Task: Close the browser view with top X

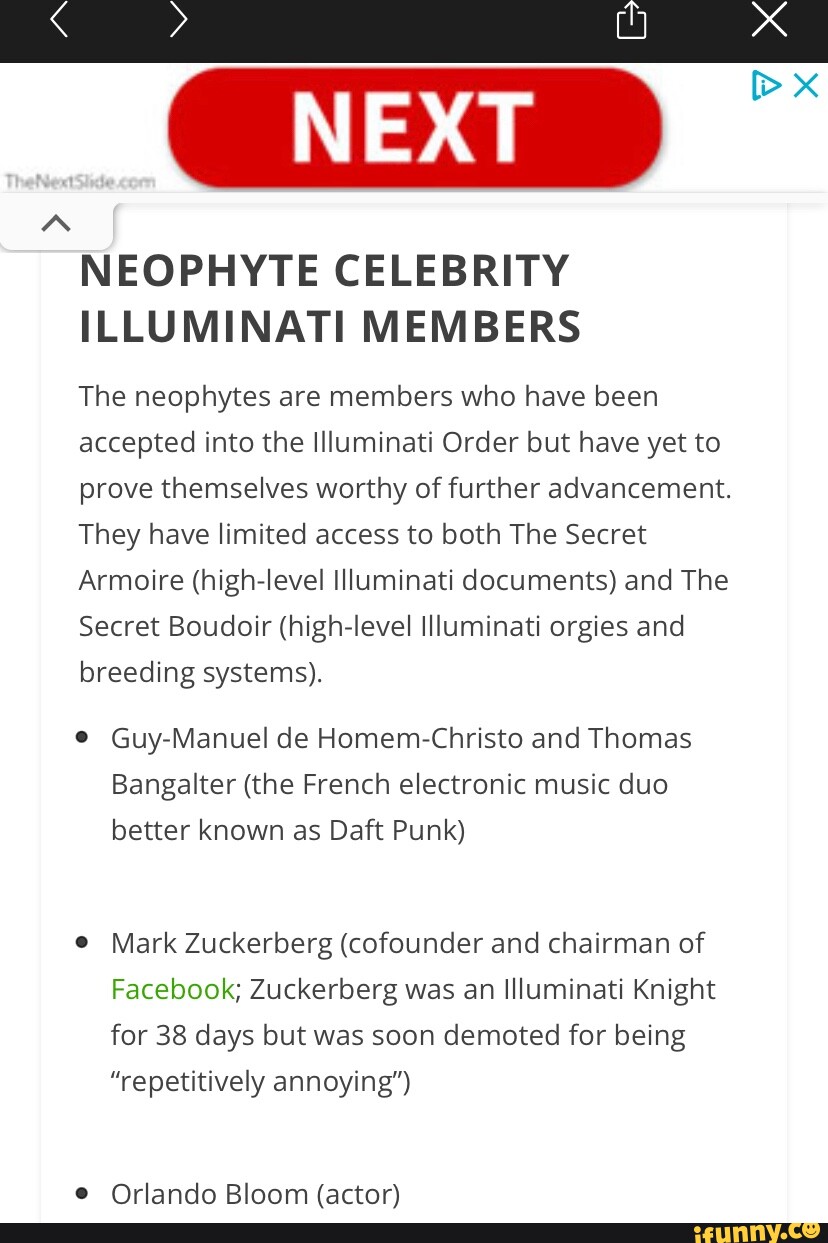Action: 769,20
